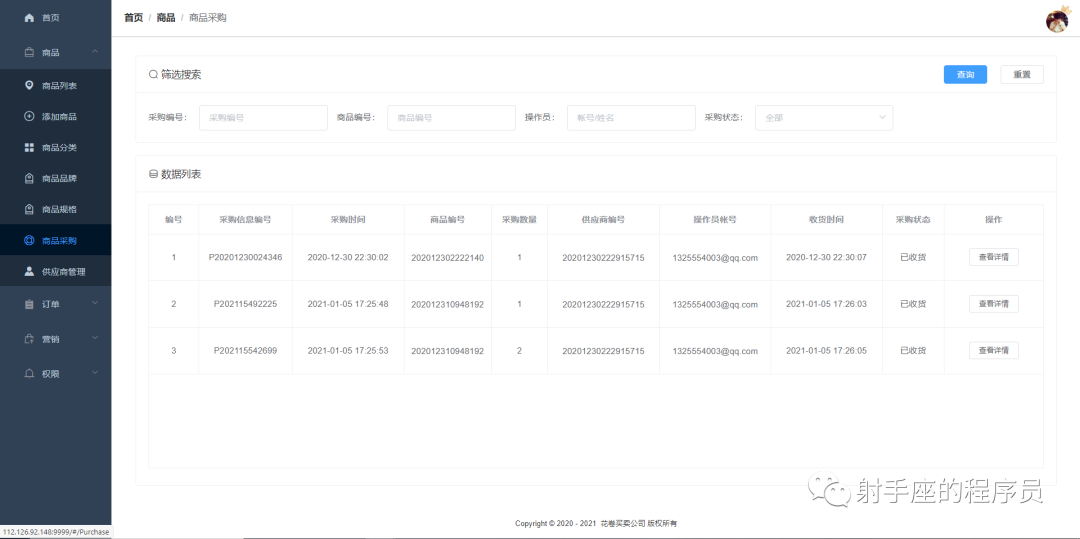The height and width of the screenshot is (539, 1080).
Task: Expand the 订单 submenu chevron
Action: 95,304
